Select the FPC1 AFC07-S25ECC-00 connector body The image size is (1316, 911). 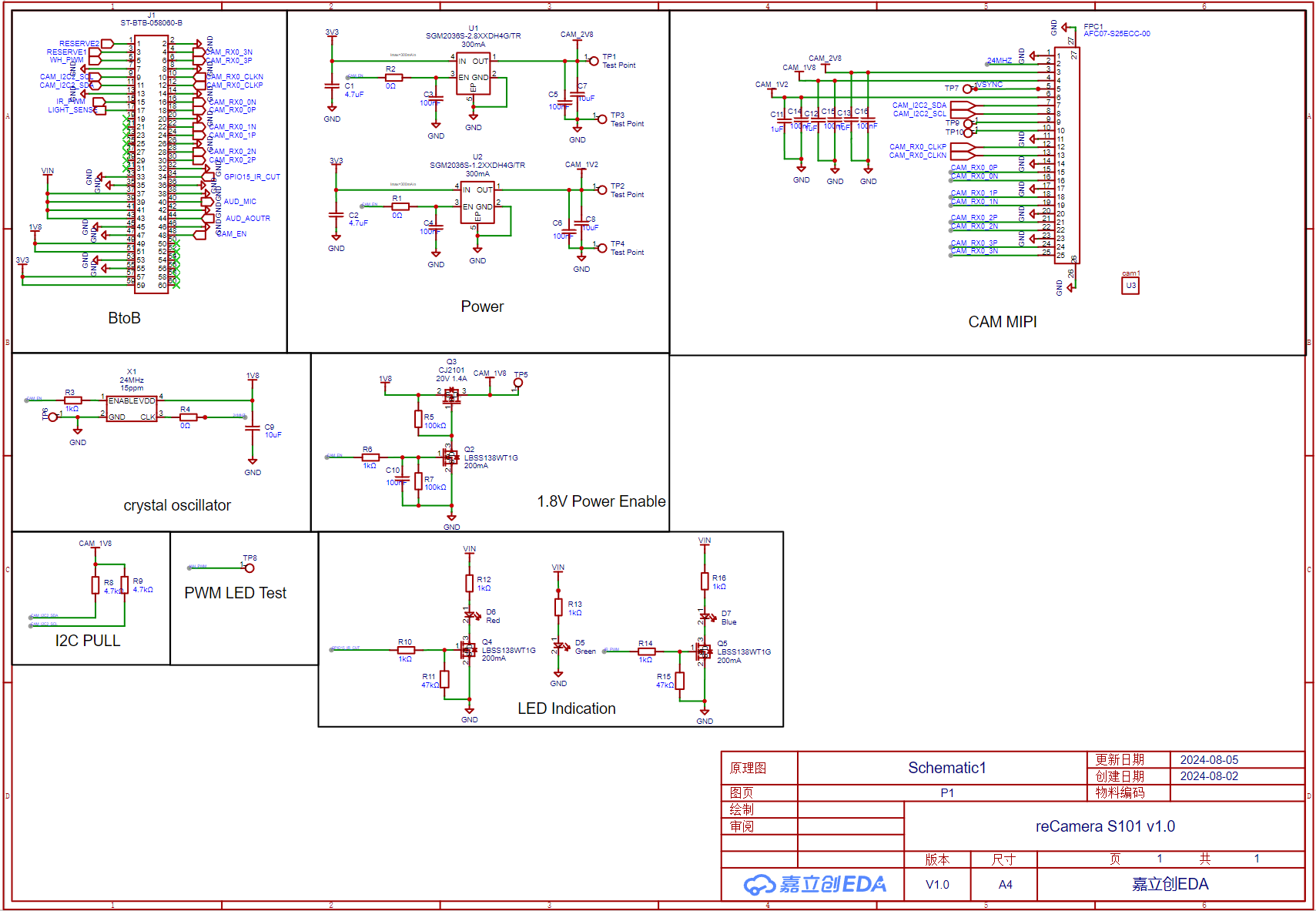pos(1067,155)
